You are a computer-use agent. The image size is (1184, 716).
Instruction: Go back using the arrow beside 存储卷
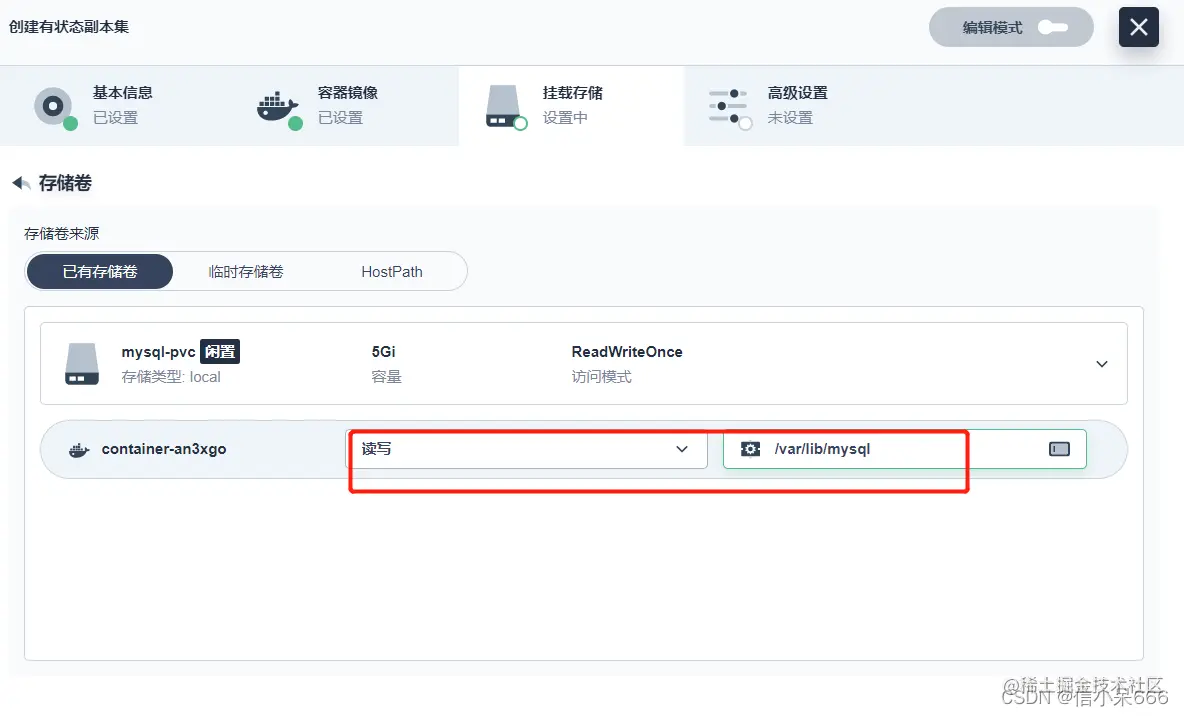(21, 183)
